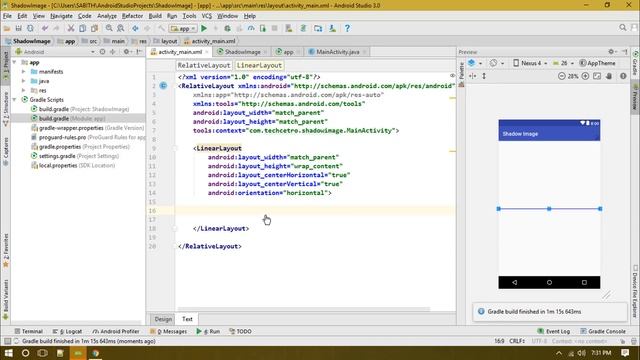Viewport: 640px width, 360px height.
Task: Click the Make Project hammer icon
Action: (162, 29)
